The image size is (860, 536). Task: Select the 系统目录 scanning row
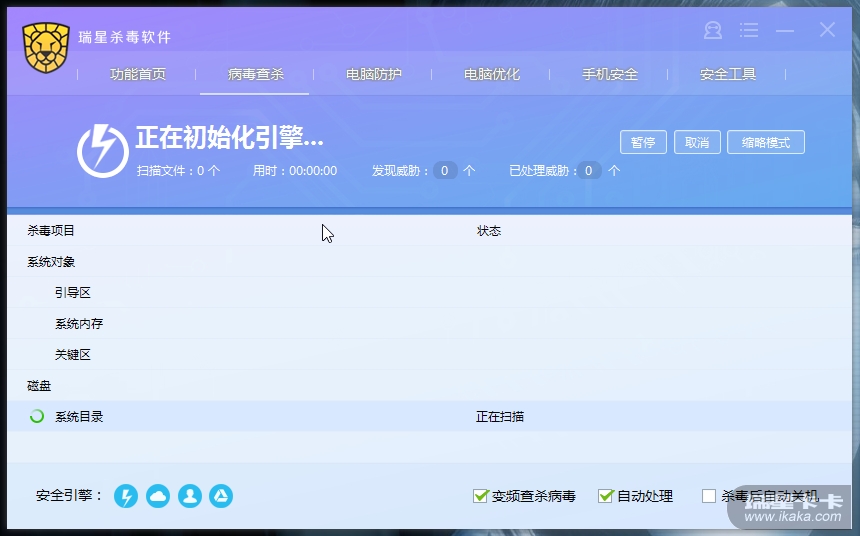429,416
